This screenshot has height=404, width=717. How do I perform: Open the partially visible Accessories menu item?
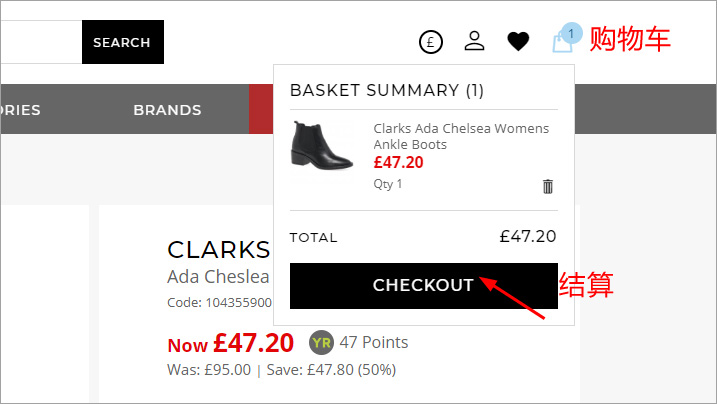(x=20, y=110)
